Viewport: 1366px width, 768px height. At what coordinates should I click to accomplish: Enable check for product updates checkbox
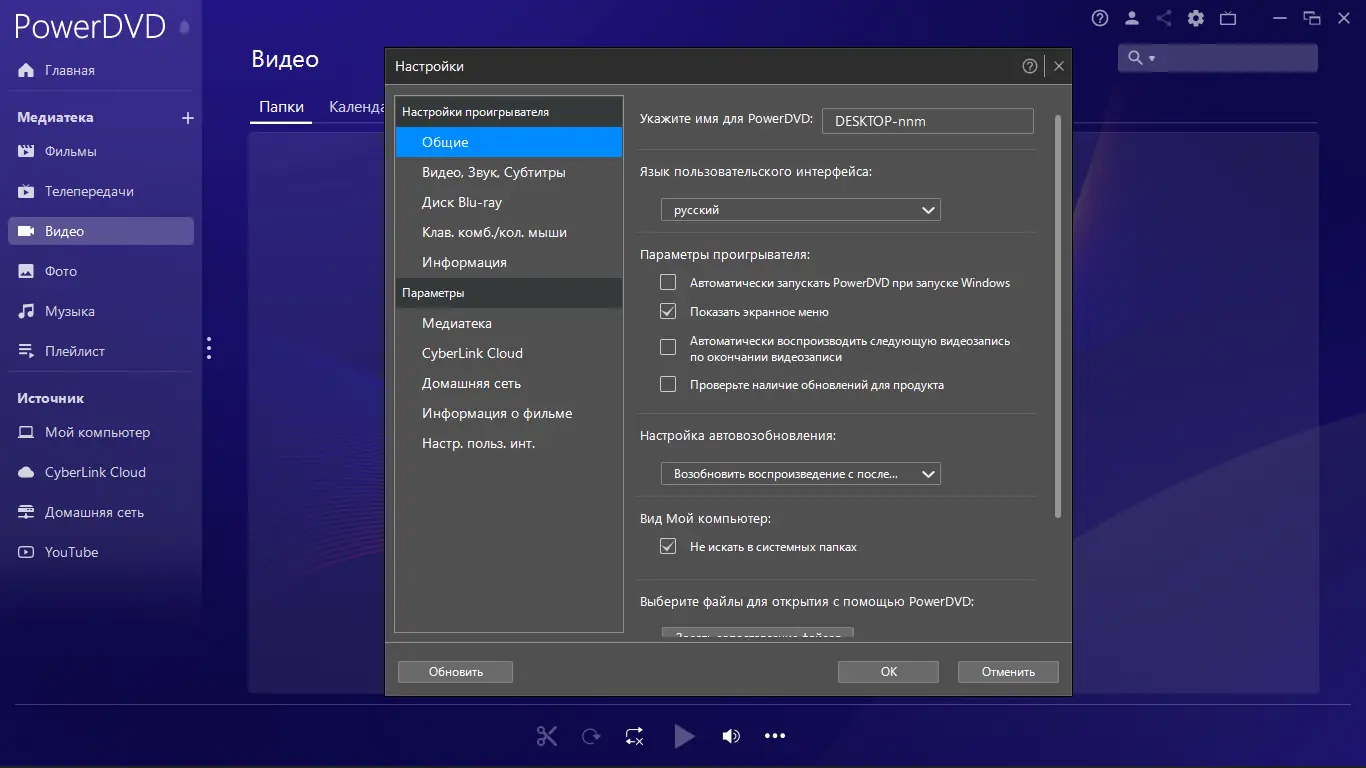tap(668, 384)
